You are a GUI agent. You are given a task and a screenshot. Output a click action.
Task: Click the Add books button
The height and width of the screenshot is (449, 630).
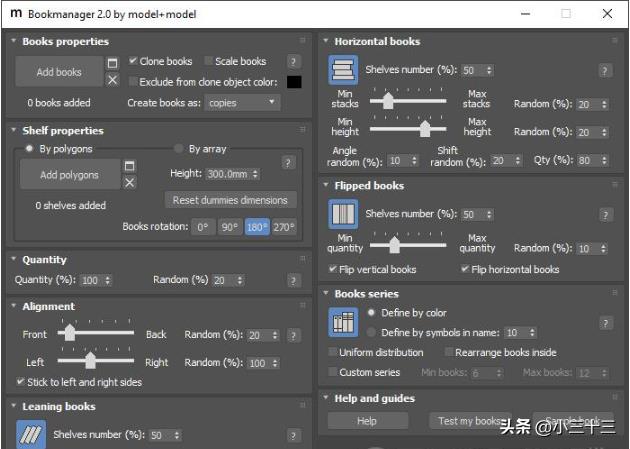click(x=59, y=71)
